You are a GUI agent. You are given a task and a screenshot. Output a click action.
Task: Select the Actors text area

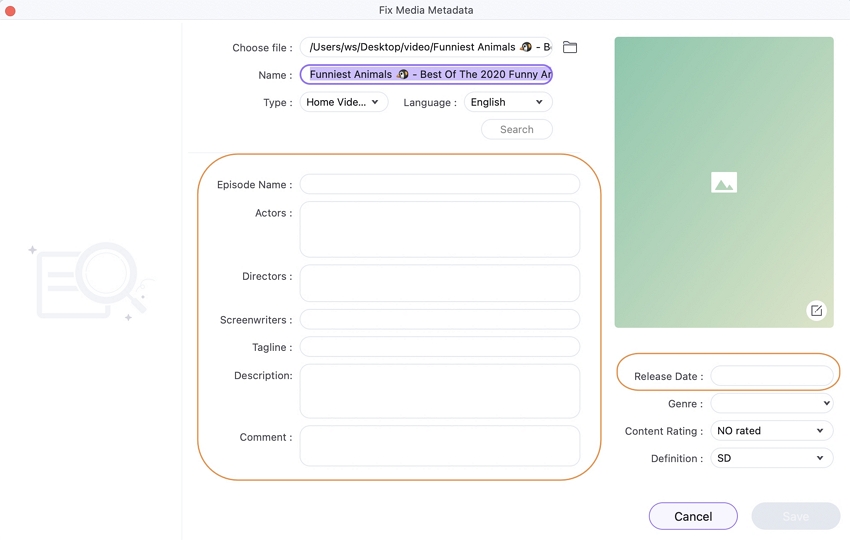(x=439, y=229)
